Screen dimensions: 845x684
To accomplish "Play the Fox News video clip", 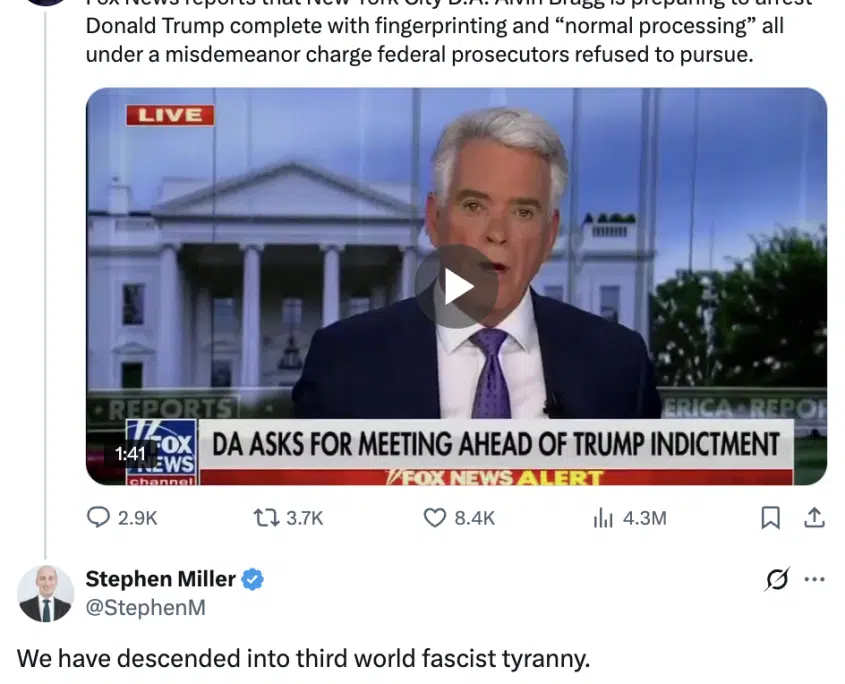I will 456,287.
